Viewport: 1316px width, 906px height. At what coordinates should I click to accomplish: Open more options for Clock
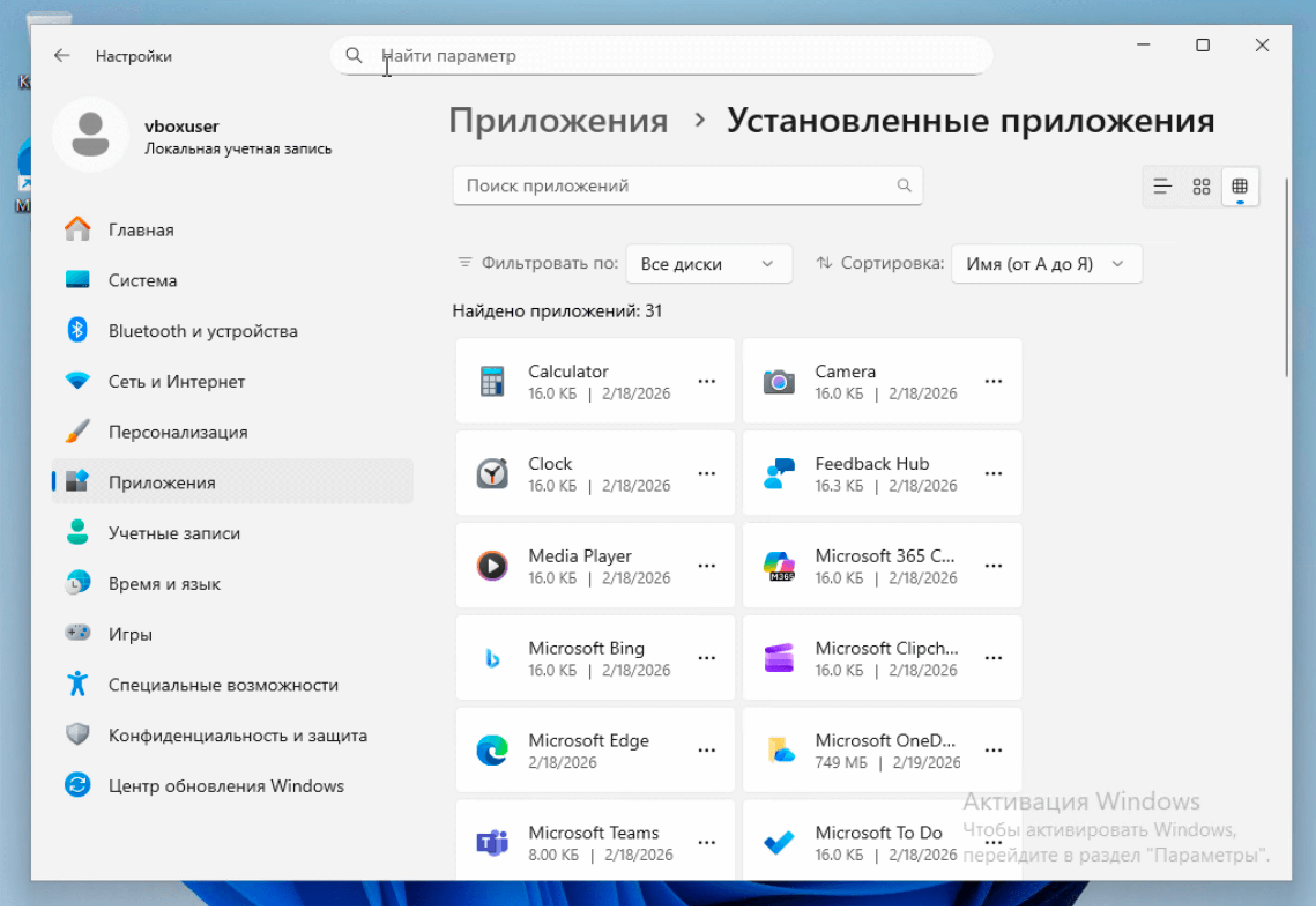pos(707,473)
